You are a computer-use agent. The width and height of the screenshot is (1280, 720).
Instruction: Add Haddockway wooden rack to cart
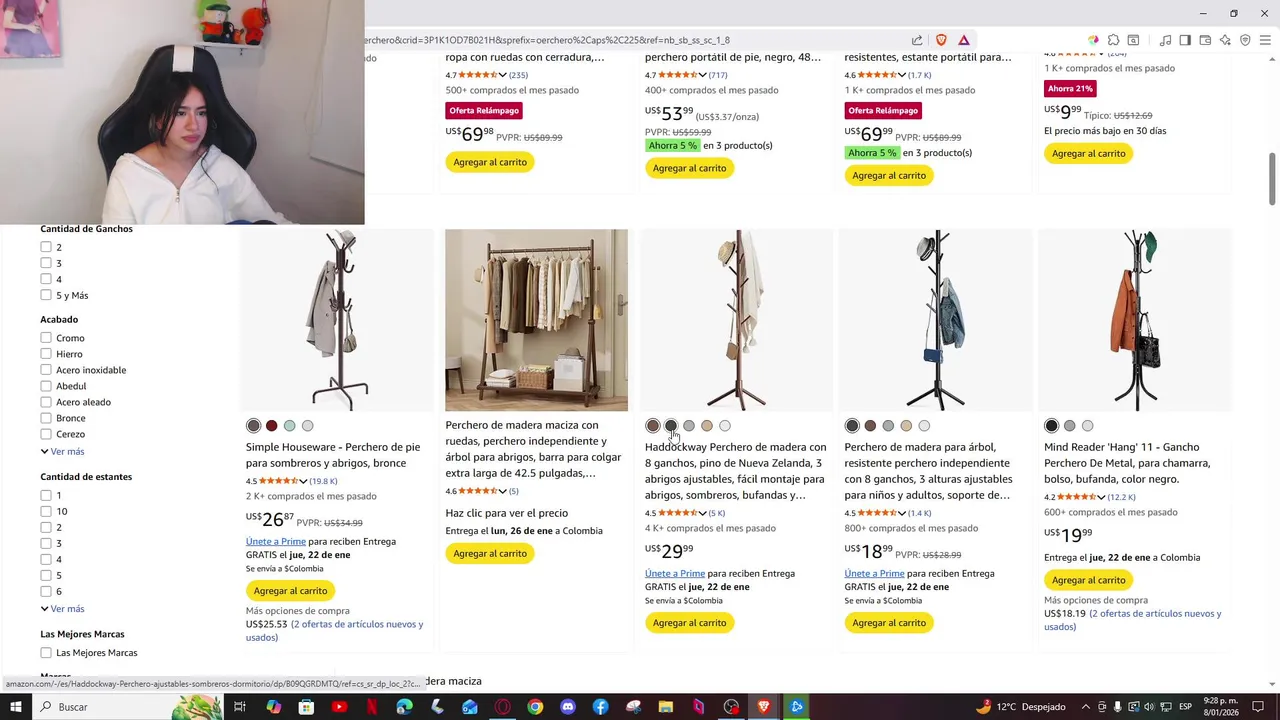[689, 622]
